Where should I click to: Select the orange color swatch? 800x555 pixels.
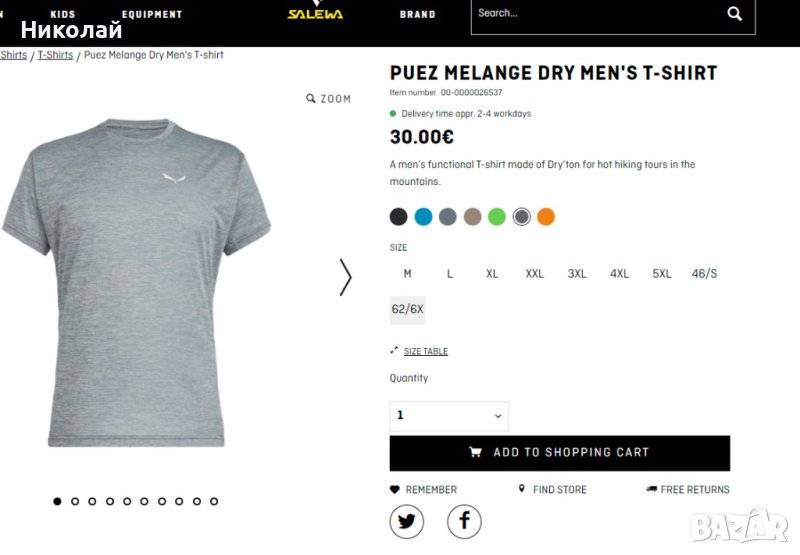(546, 217)
